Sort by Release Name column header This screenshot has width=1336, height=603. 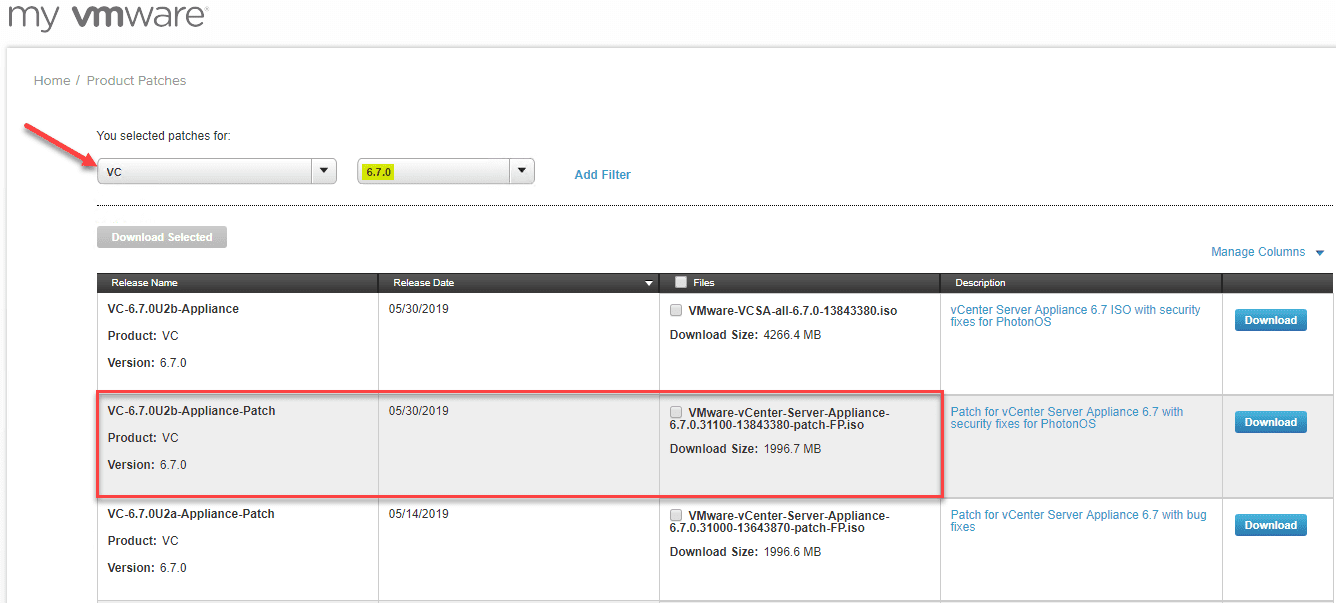(x=237, y=283)
